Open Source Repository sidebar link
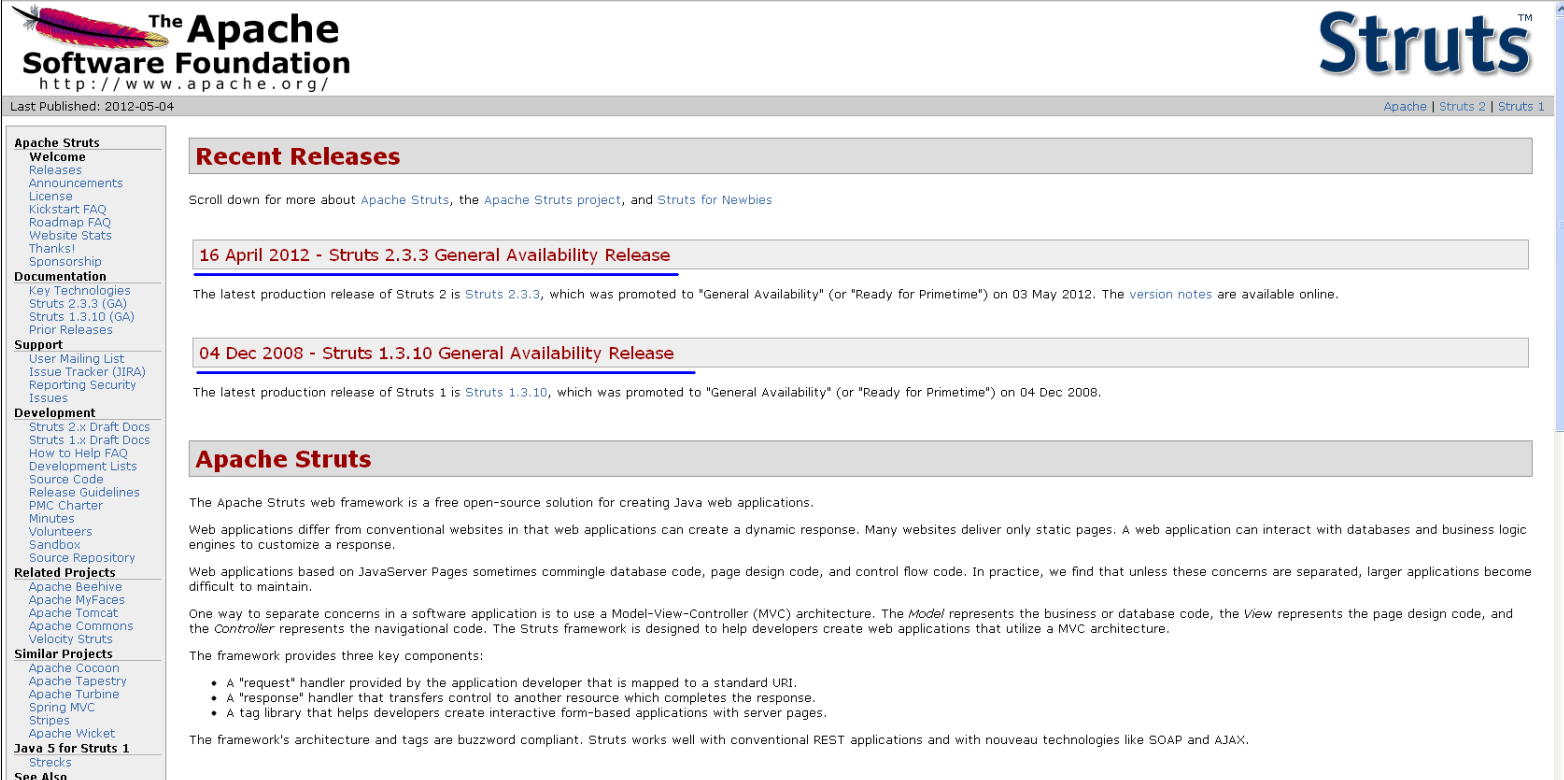The height and width of the screenshot is (780, 1564). pos(82,558)
